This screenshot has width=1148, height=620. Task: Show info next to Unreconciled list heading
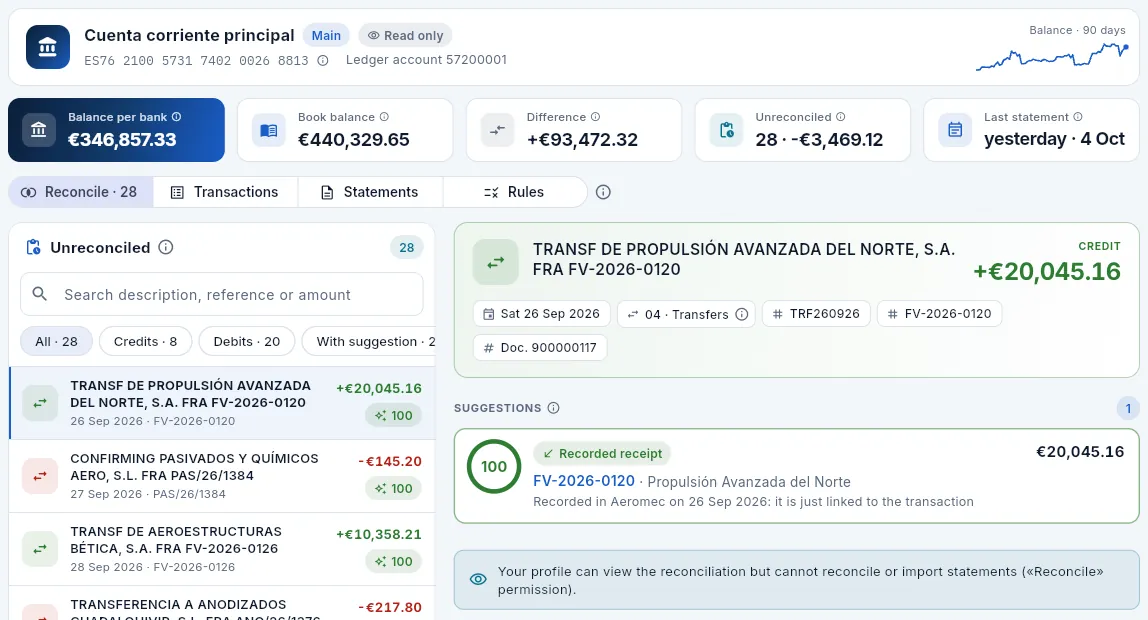pyautogui.click(x=166, y=247)
